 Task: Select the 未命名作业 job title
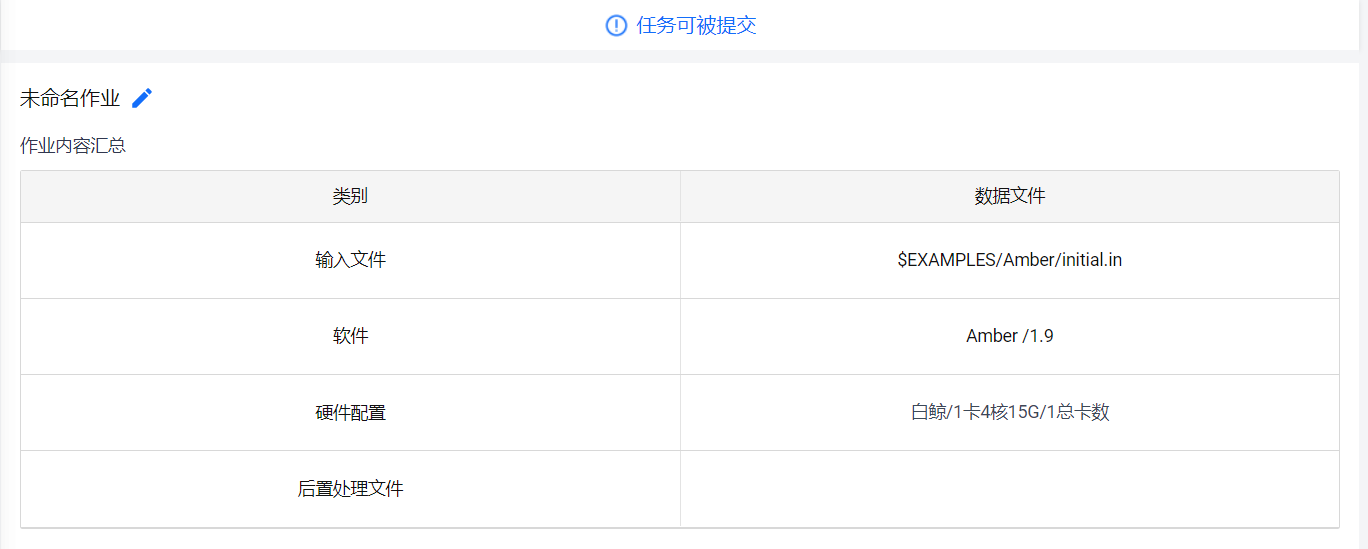pos(70,98)
